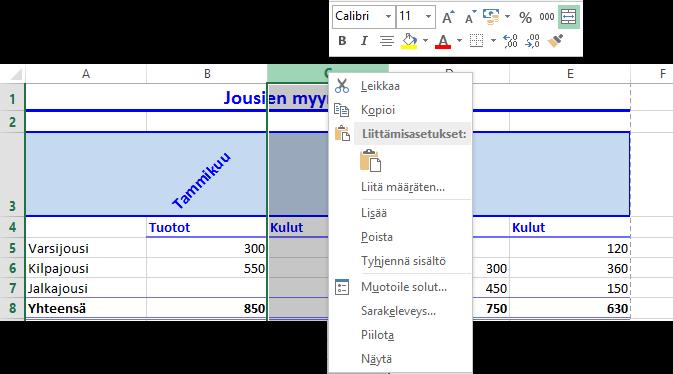673x374 pixels.
Task: Apply red font color
Action: click(x=443, y=41)
